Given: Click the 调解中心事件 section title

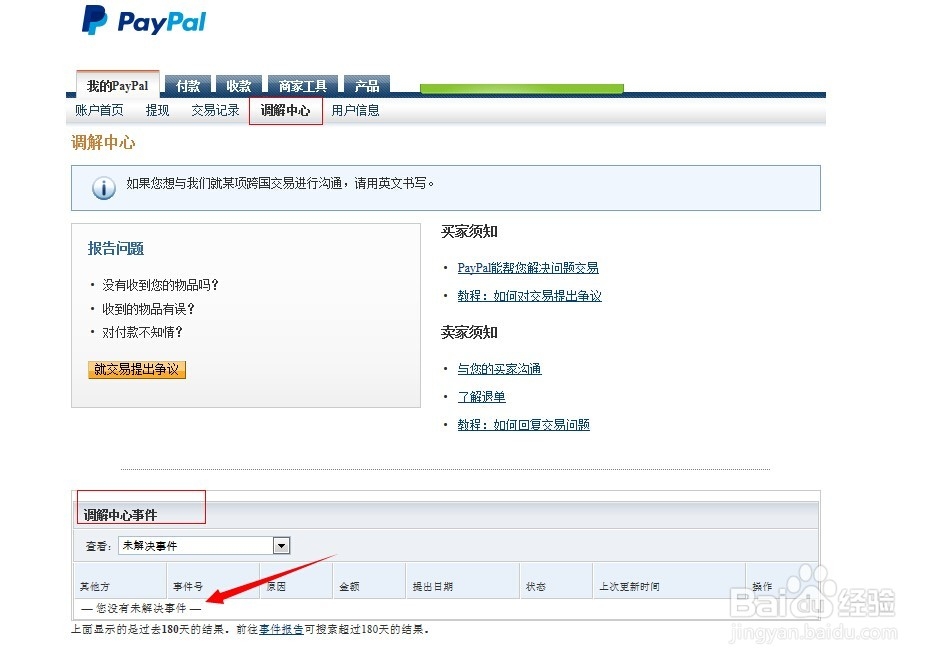Looking at the screenshot, I should 120,515.
